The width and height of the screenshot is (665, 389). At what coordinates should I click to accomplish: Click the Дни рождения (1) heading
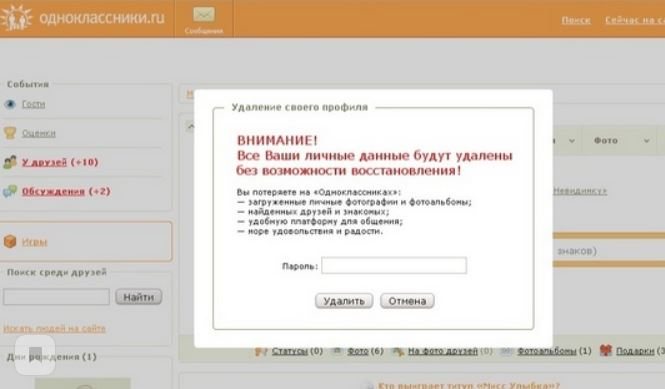pyautogui.click(x=51, y=357)
